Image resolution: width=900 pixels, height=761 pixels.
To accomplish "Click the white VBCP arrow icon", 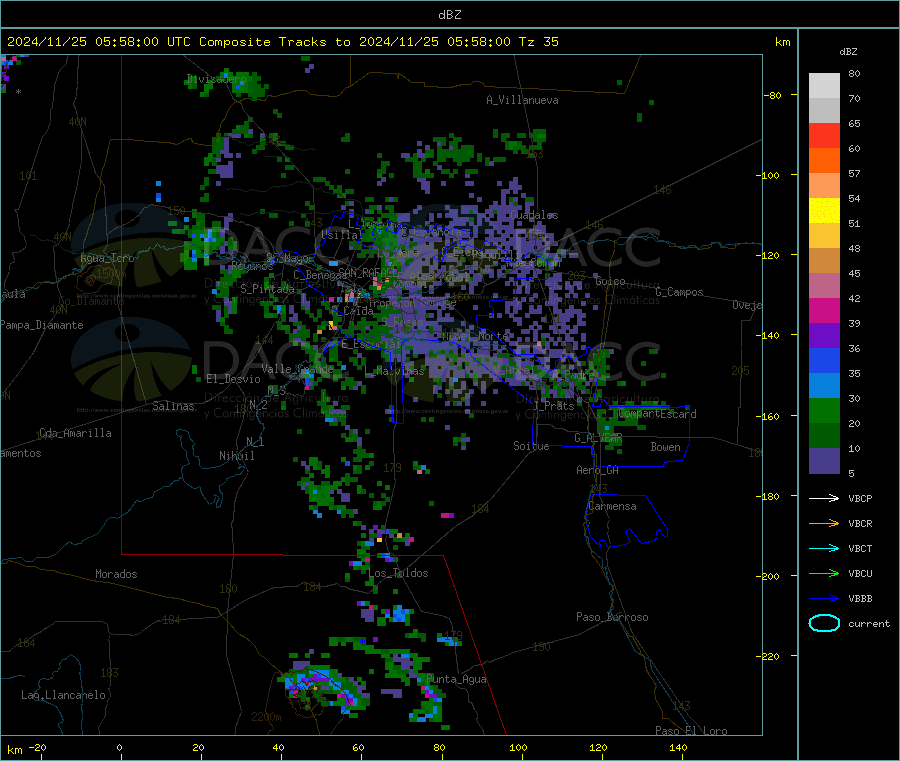I will 824,498.
